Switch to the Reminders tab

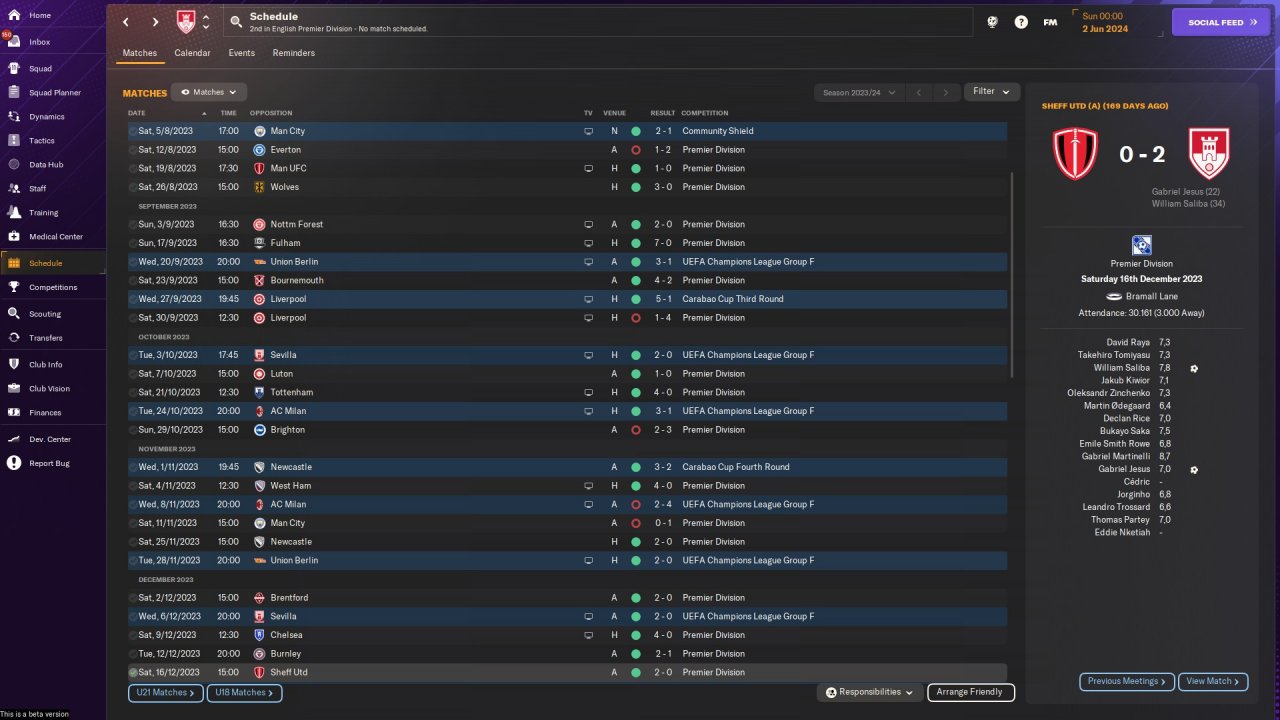click(x=293, y=53)
